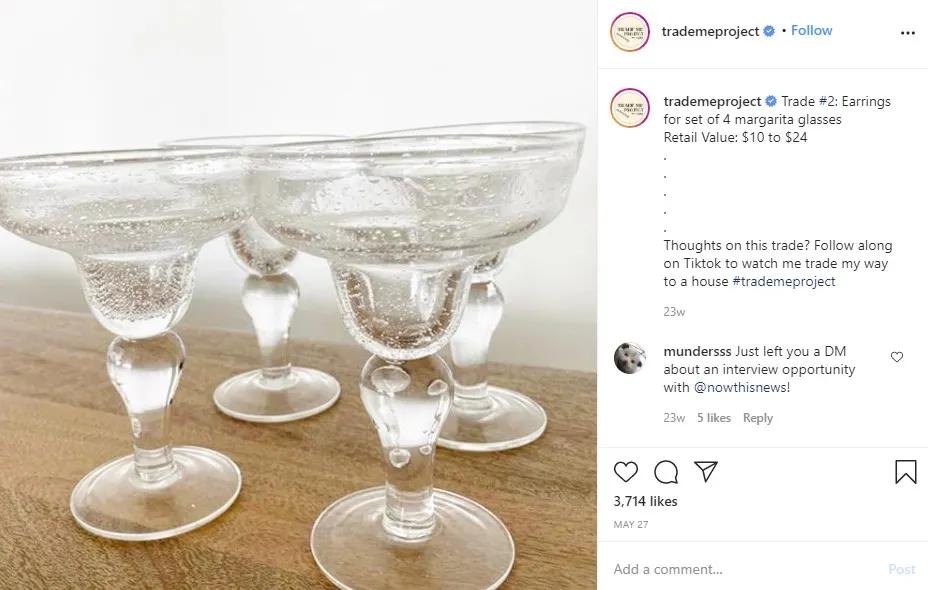The height and width of the screenshot is (590, 928).
Task: Save the post with bookmark icon
Action: pos(905,472)
